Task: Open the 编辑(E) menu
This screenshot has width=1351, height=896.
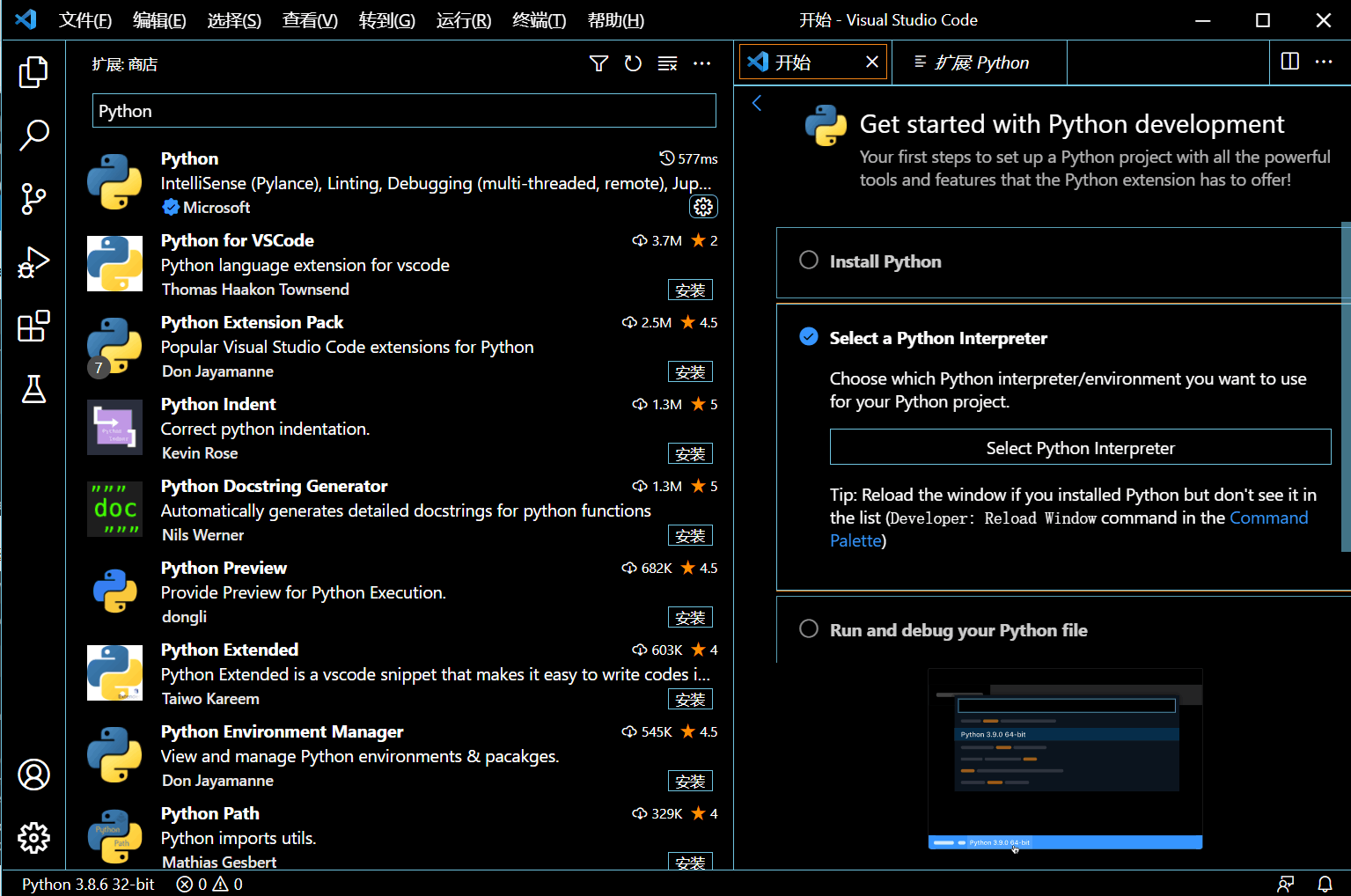Action: click(x=159, y=20)
